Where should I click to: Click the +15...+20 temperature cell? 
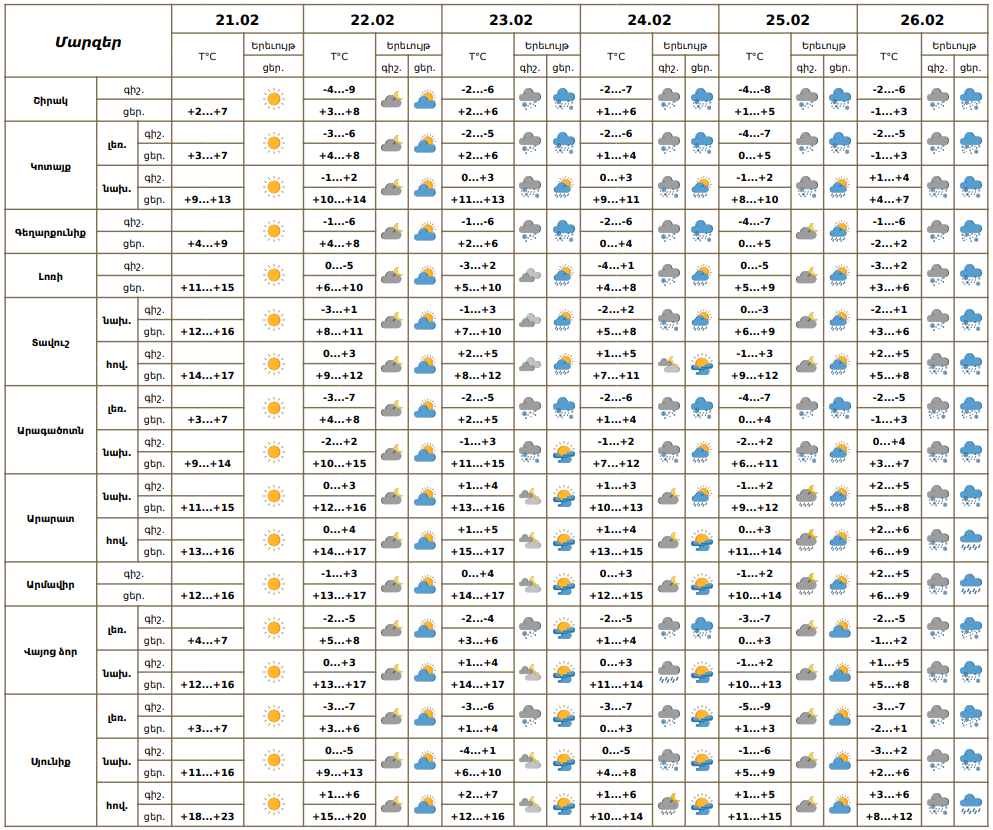[x=340, y=817]
